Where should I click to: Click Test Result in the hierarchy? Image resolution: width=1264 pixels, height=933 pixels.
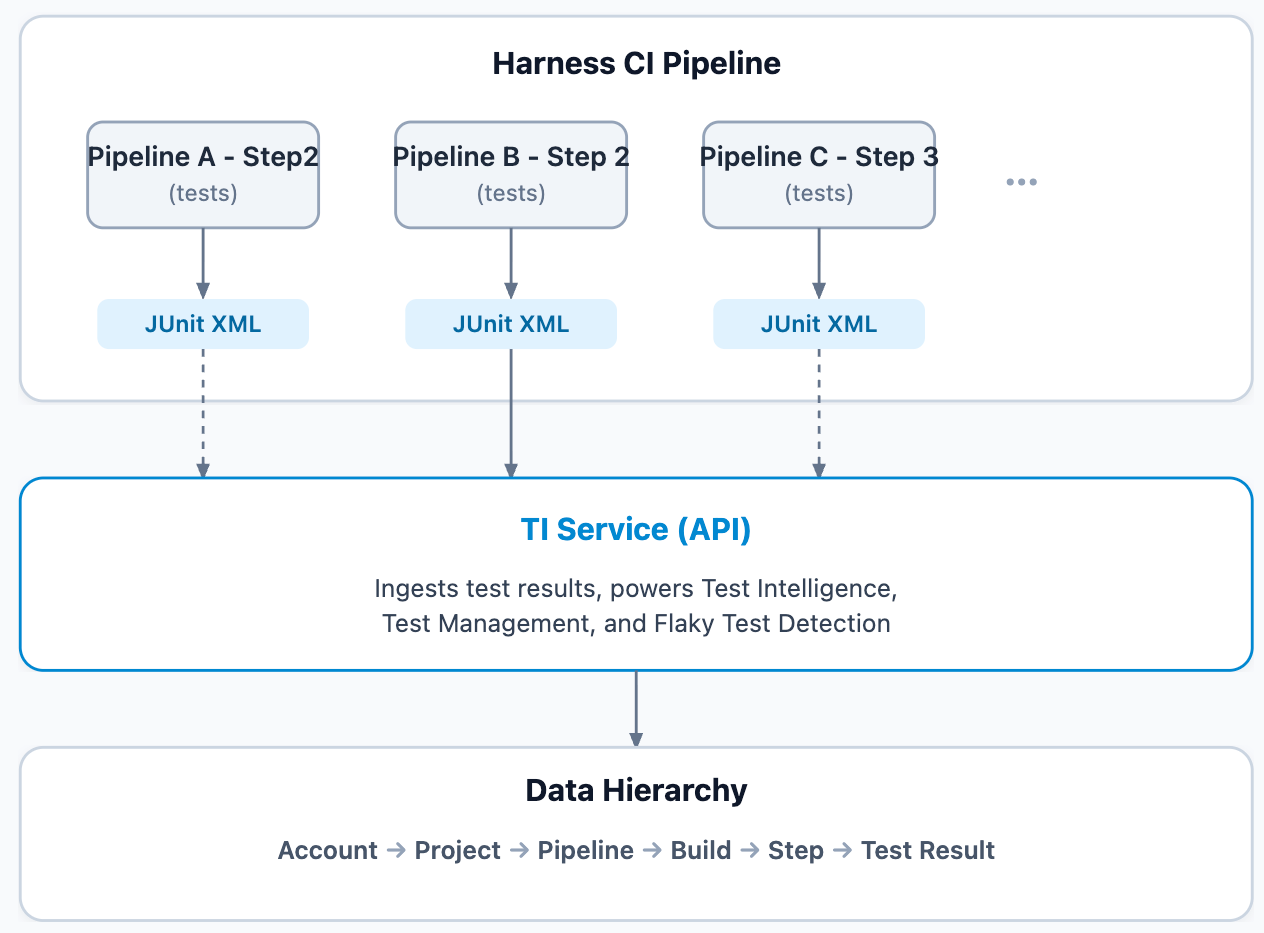tap(928, 851)
